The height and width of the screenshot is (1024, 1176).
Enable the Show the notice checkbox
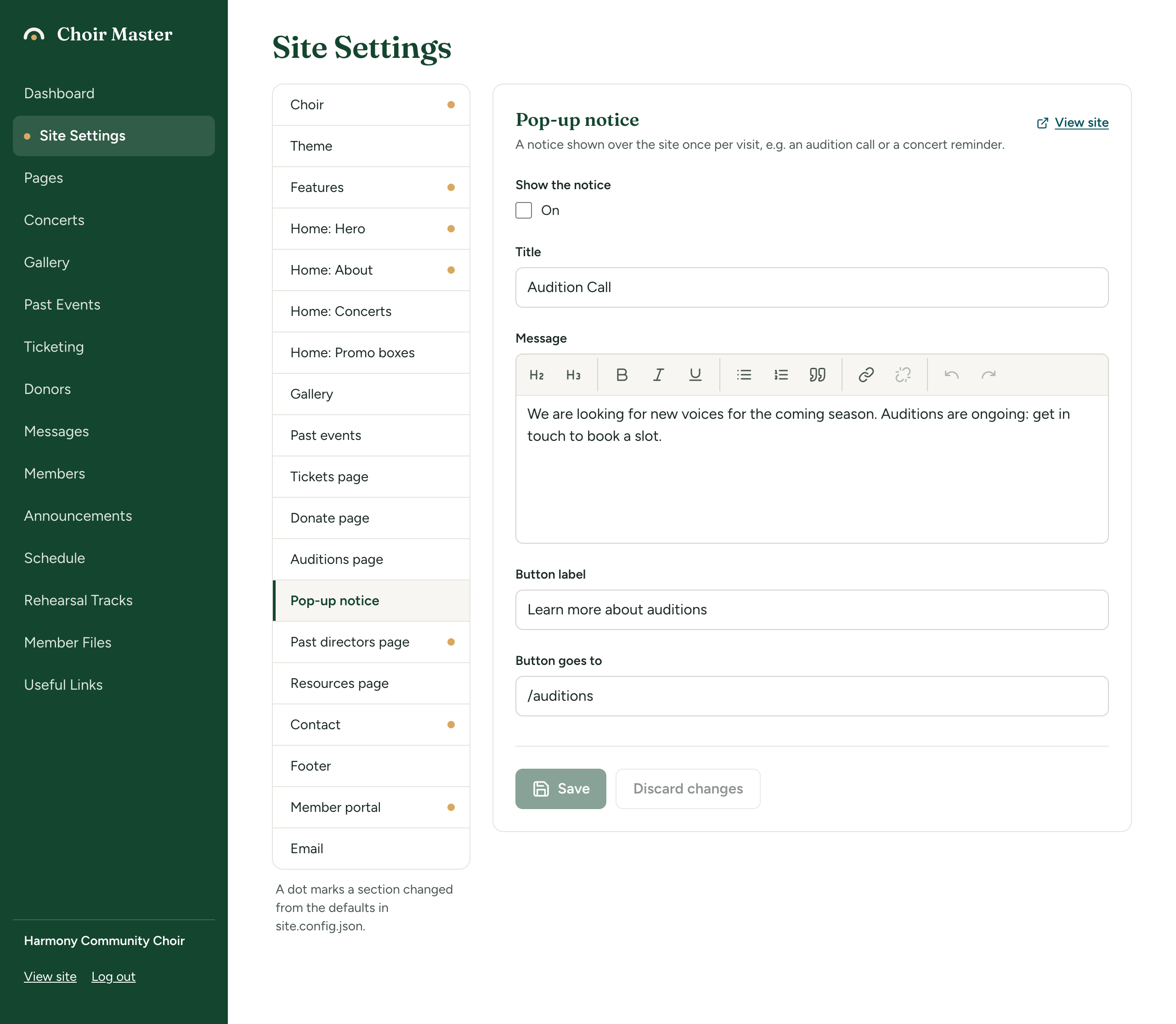tap(523, 210)
